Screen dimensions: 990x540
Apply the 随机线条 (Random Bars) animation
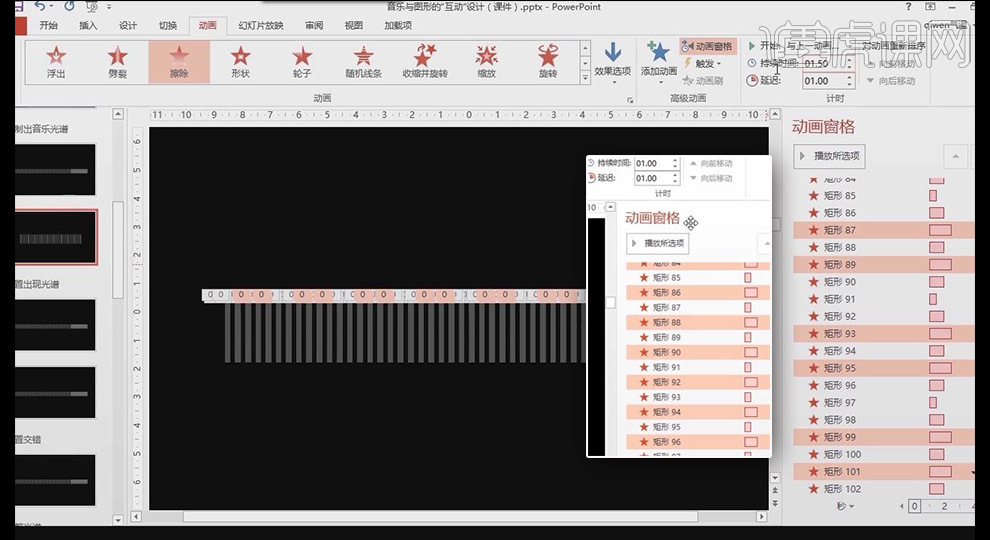click(363, 62)
